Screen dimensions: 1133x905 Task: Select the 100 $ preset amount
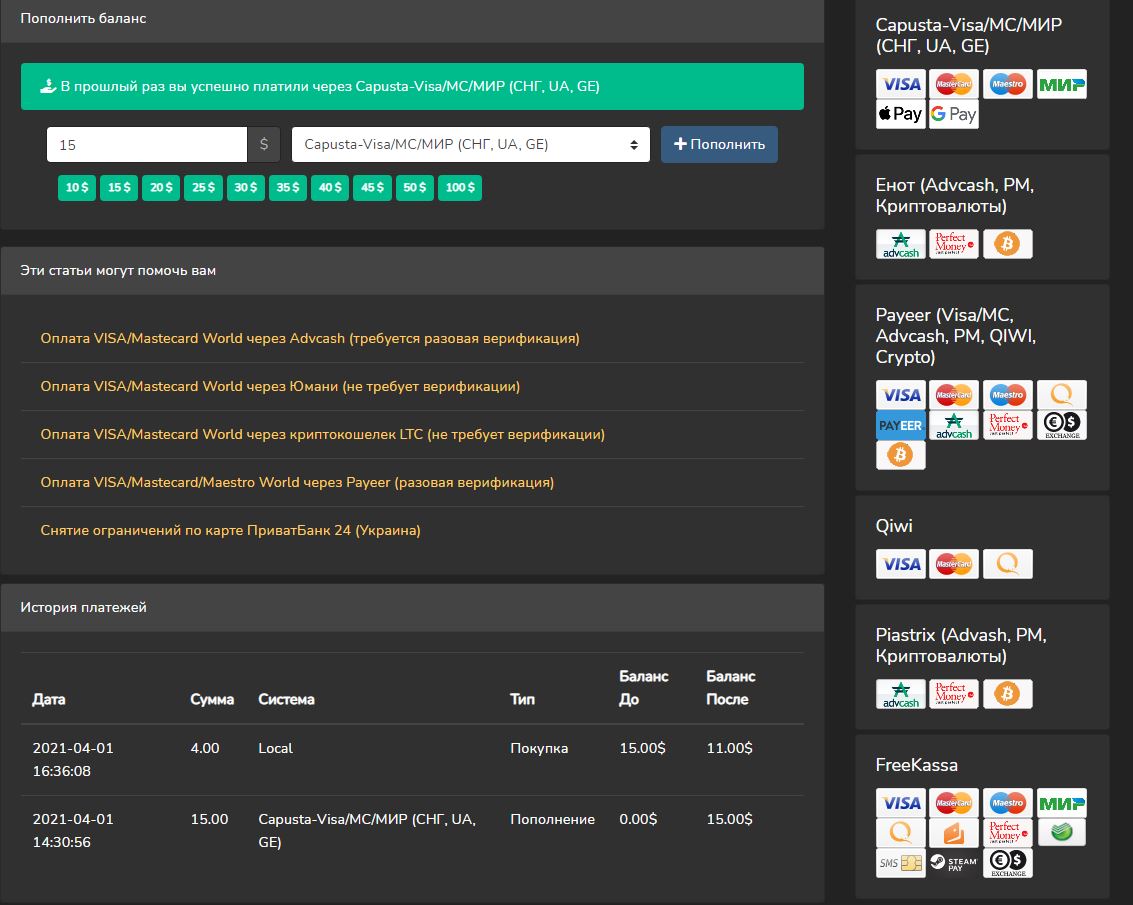tap(460, 187)
